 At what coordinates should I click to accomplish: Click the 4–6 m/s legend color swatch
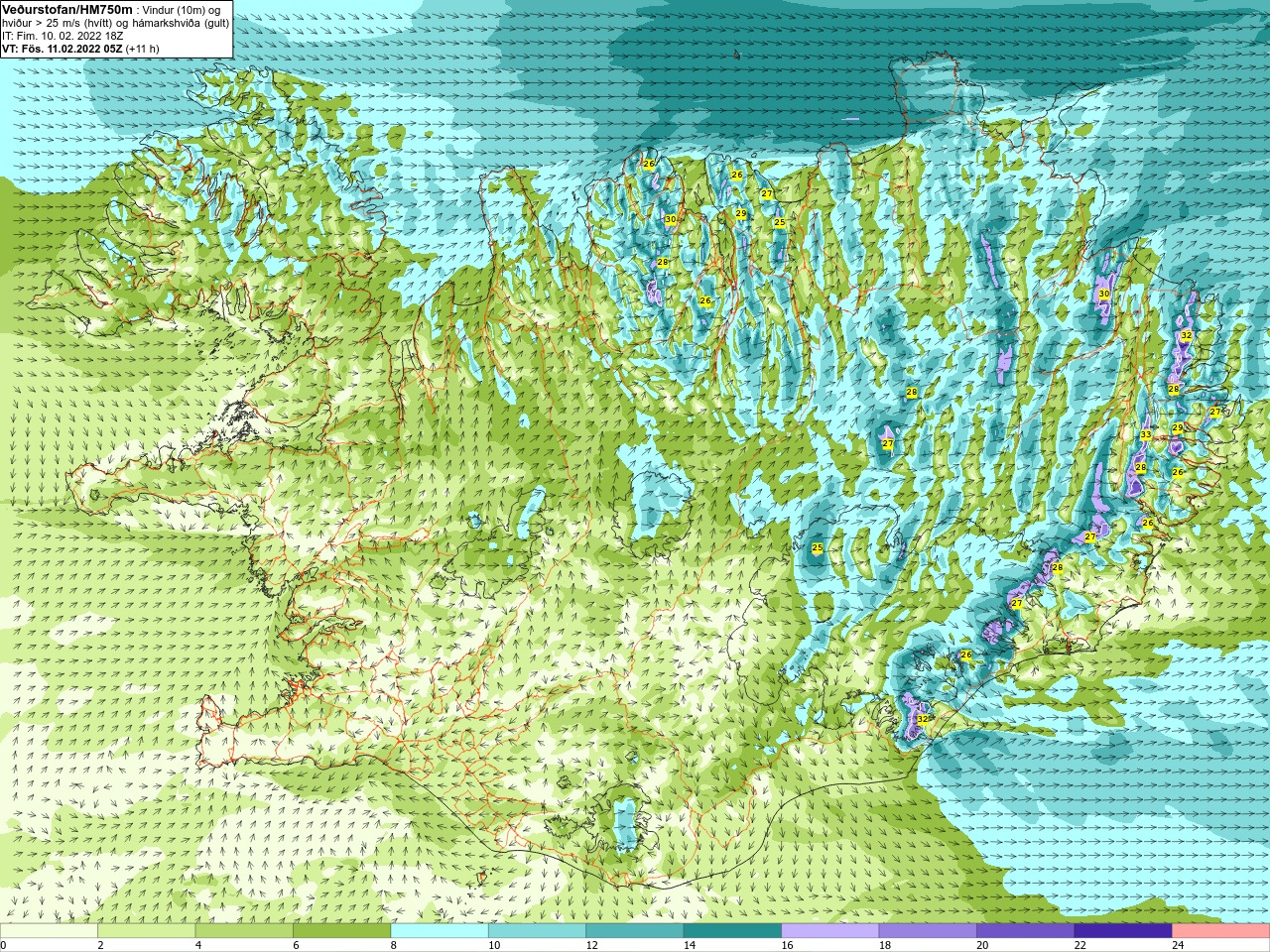244,931
